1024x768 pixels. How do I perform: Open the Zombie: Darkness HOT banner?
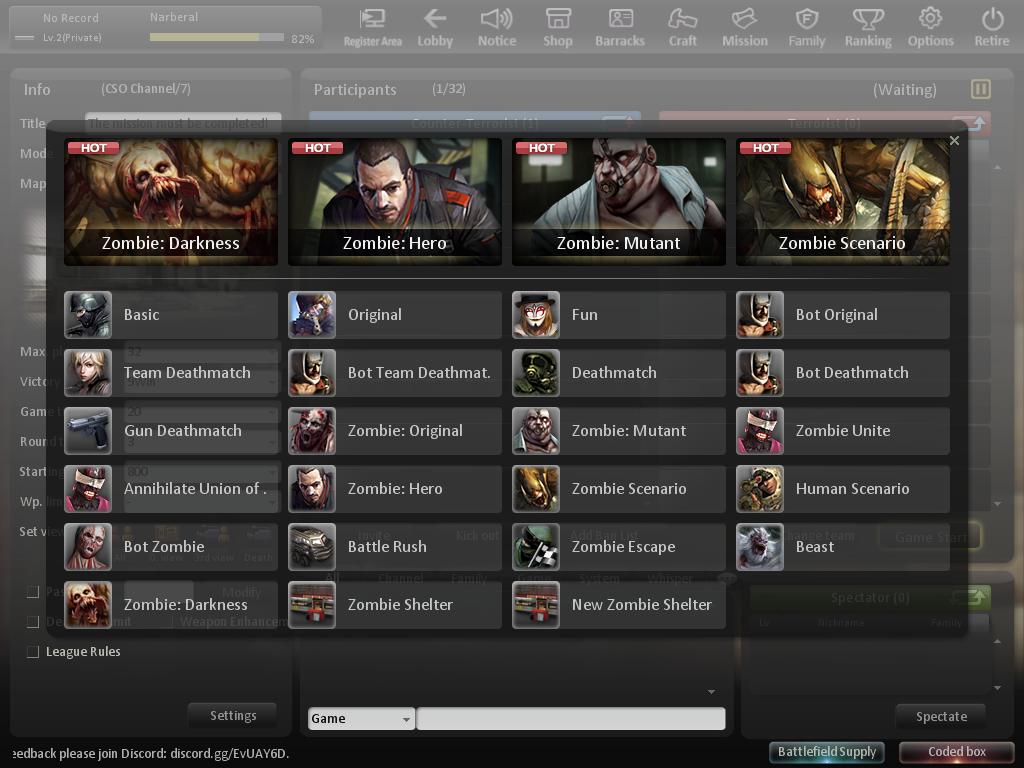[171, 202]
